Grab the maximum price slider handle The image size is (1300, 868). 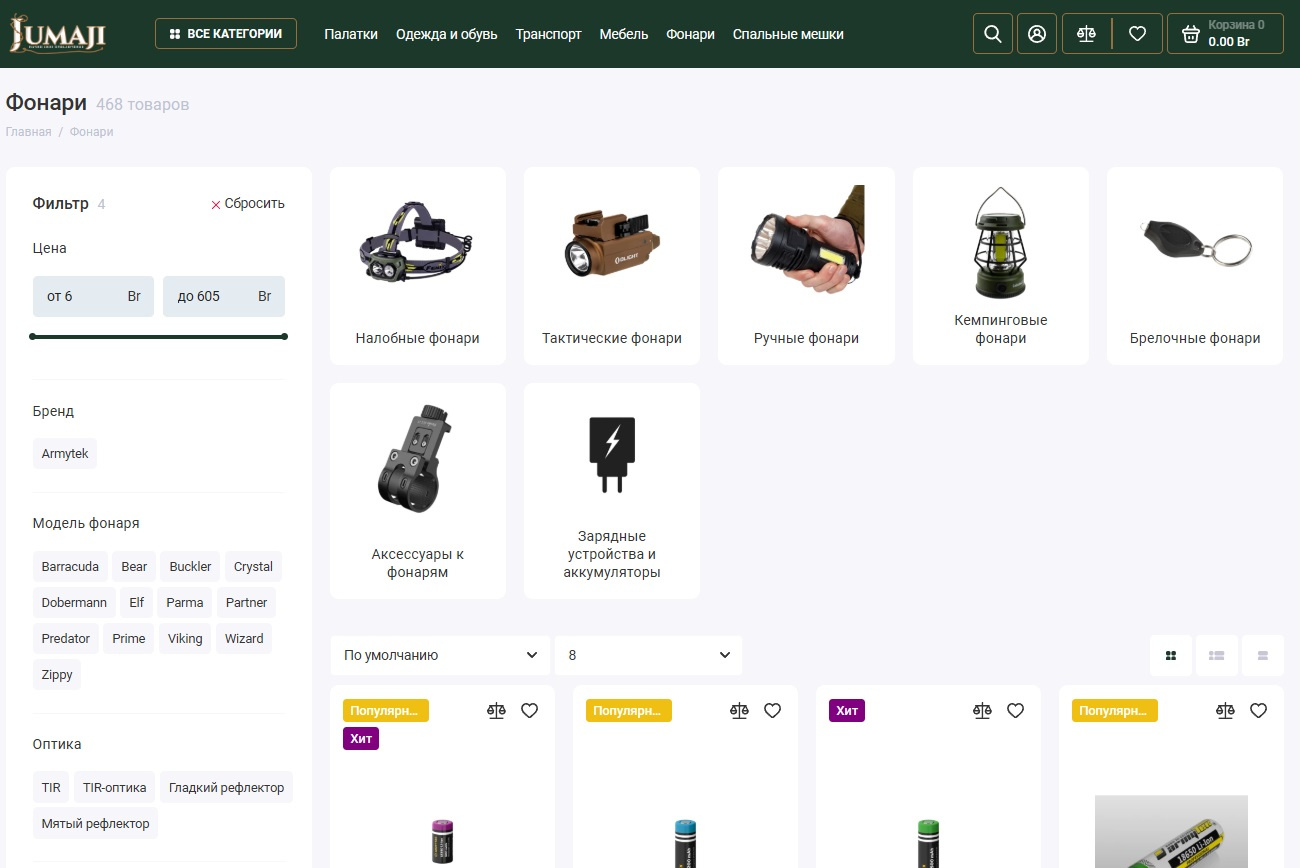tap(285, 337)
